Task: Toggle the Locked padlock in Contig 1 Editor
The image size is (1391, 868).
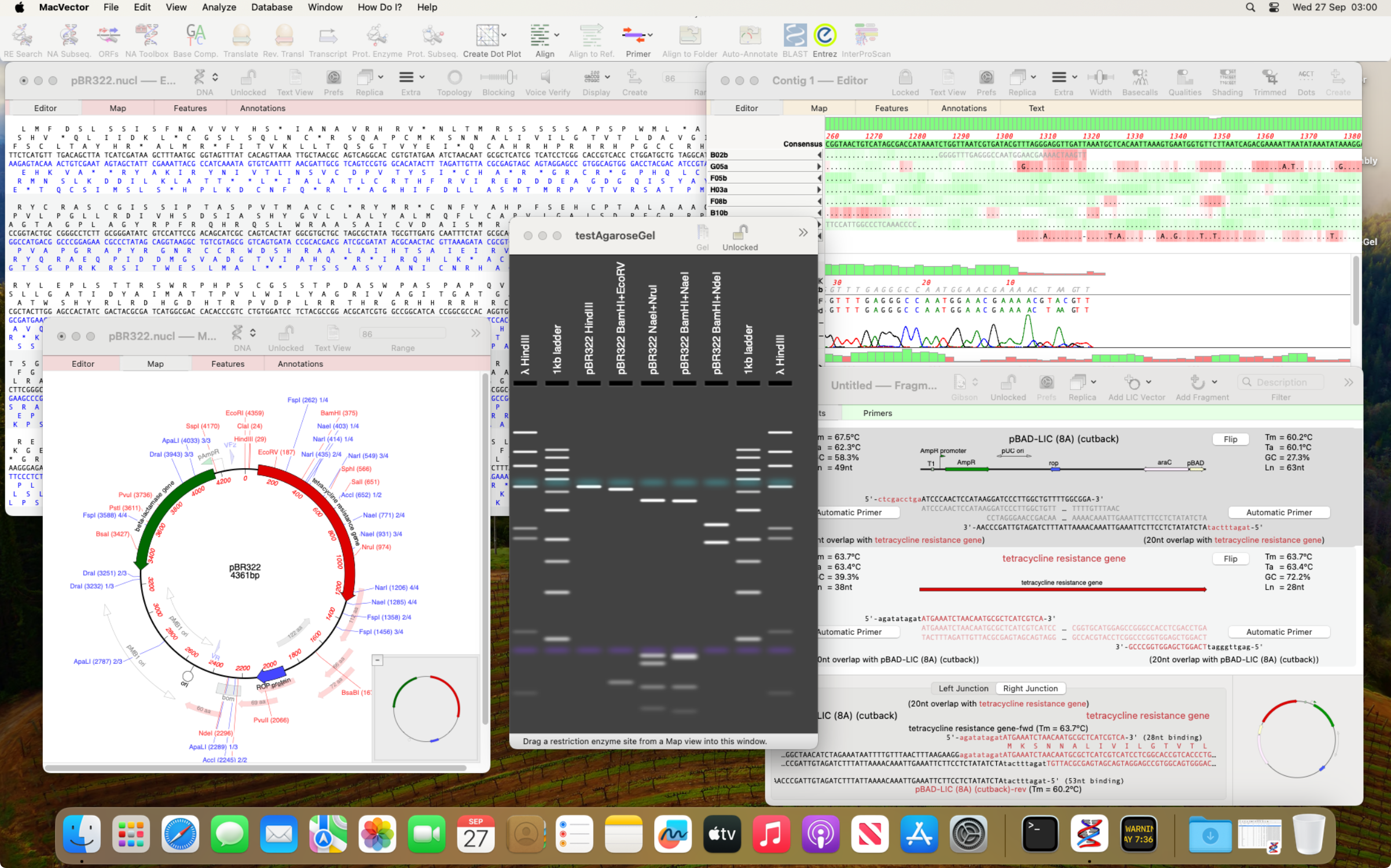Action: (x=905, y=78)
